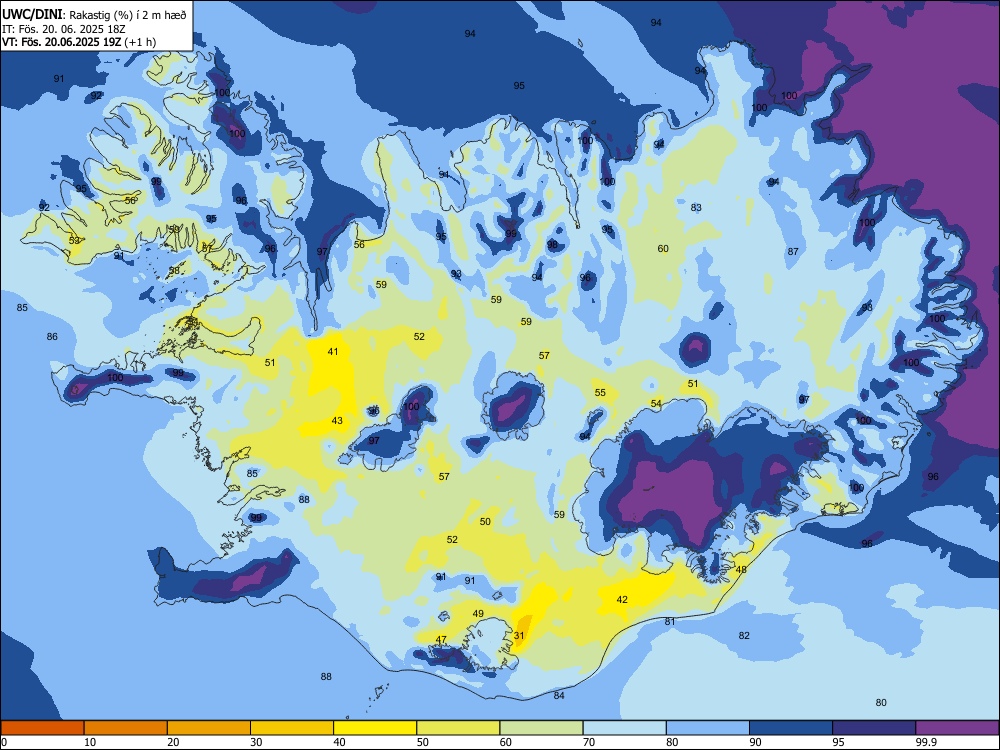This screenshot has width=1000, height=750.
Task: Select the map value 54
Action: [656, 403]
